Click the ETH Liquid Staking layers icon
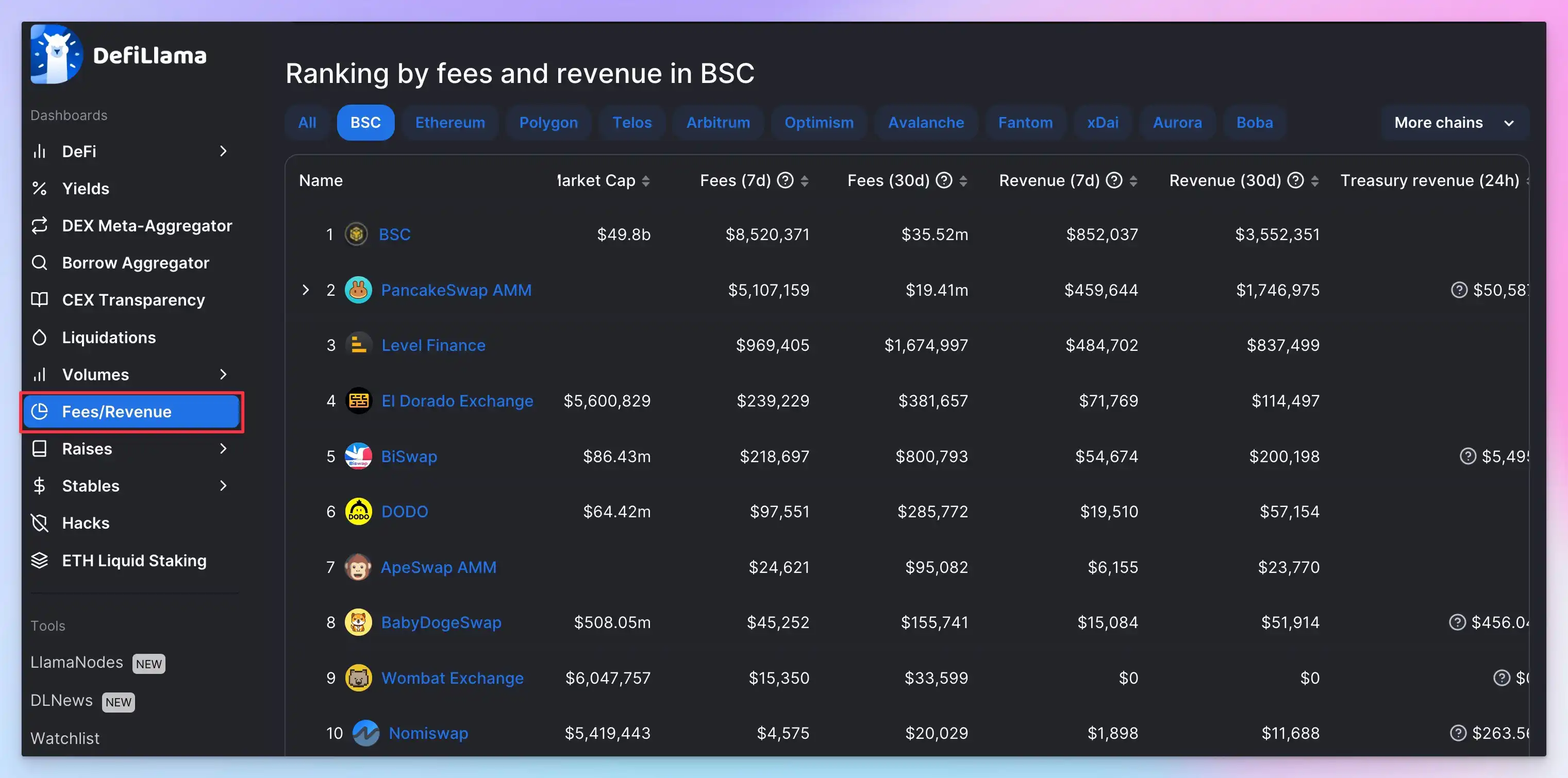Viewport: 1568px width, 778px height. 40,560
